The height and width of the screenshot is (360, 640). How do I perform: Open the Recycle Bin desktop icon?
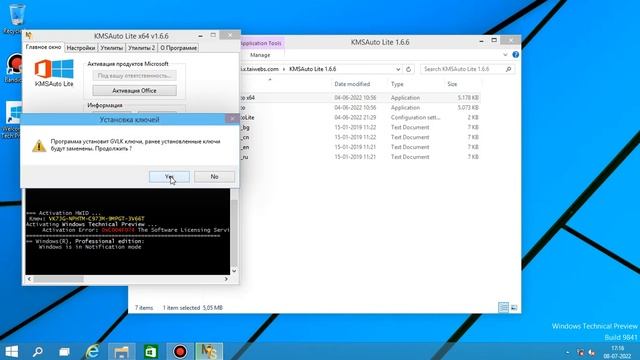point(16,18)
